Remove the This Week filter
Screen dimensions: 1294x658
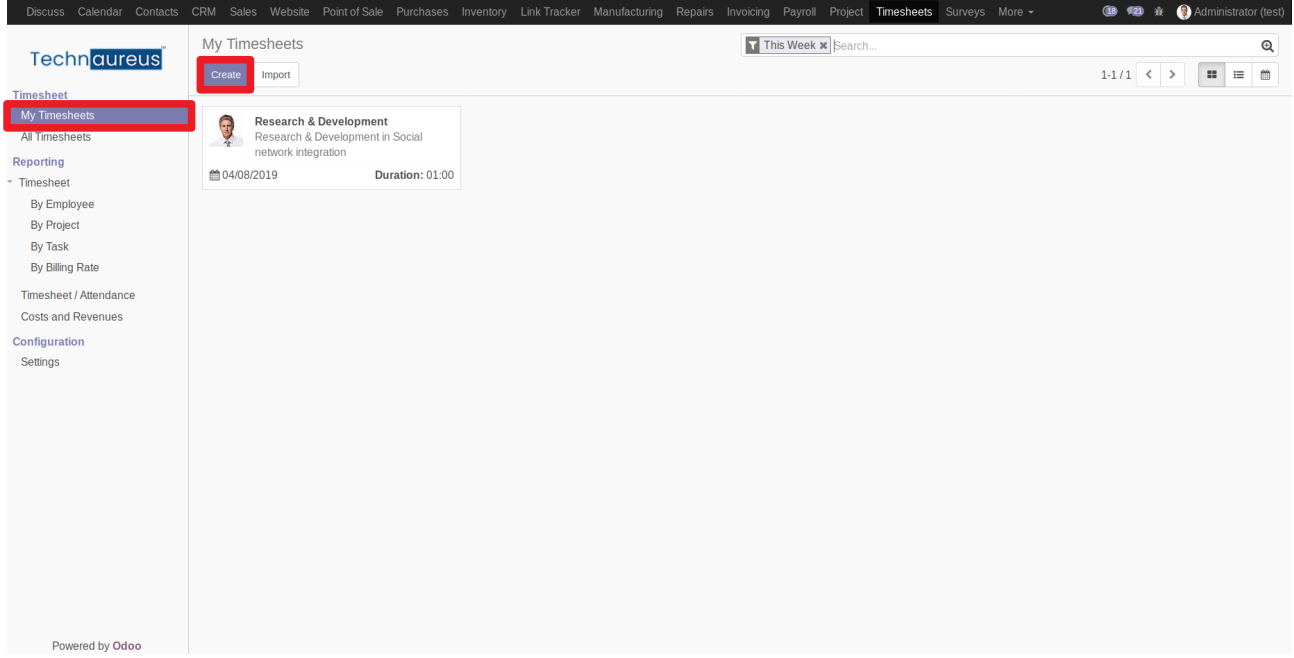coord(823,46)
